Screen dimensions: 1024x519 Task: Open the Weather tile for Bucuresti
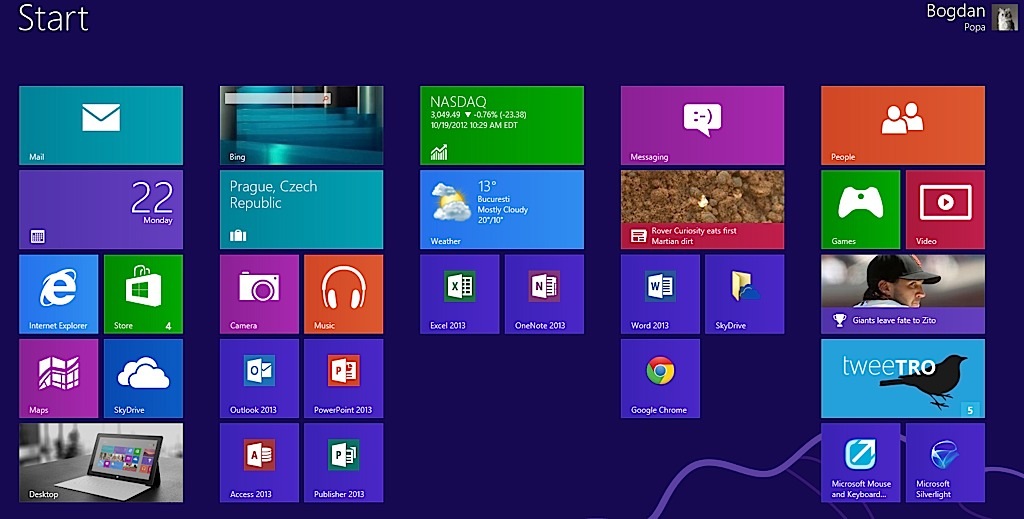pos(502,210)
